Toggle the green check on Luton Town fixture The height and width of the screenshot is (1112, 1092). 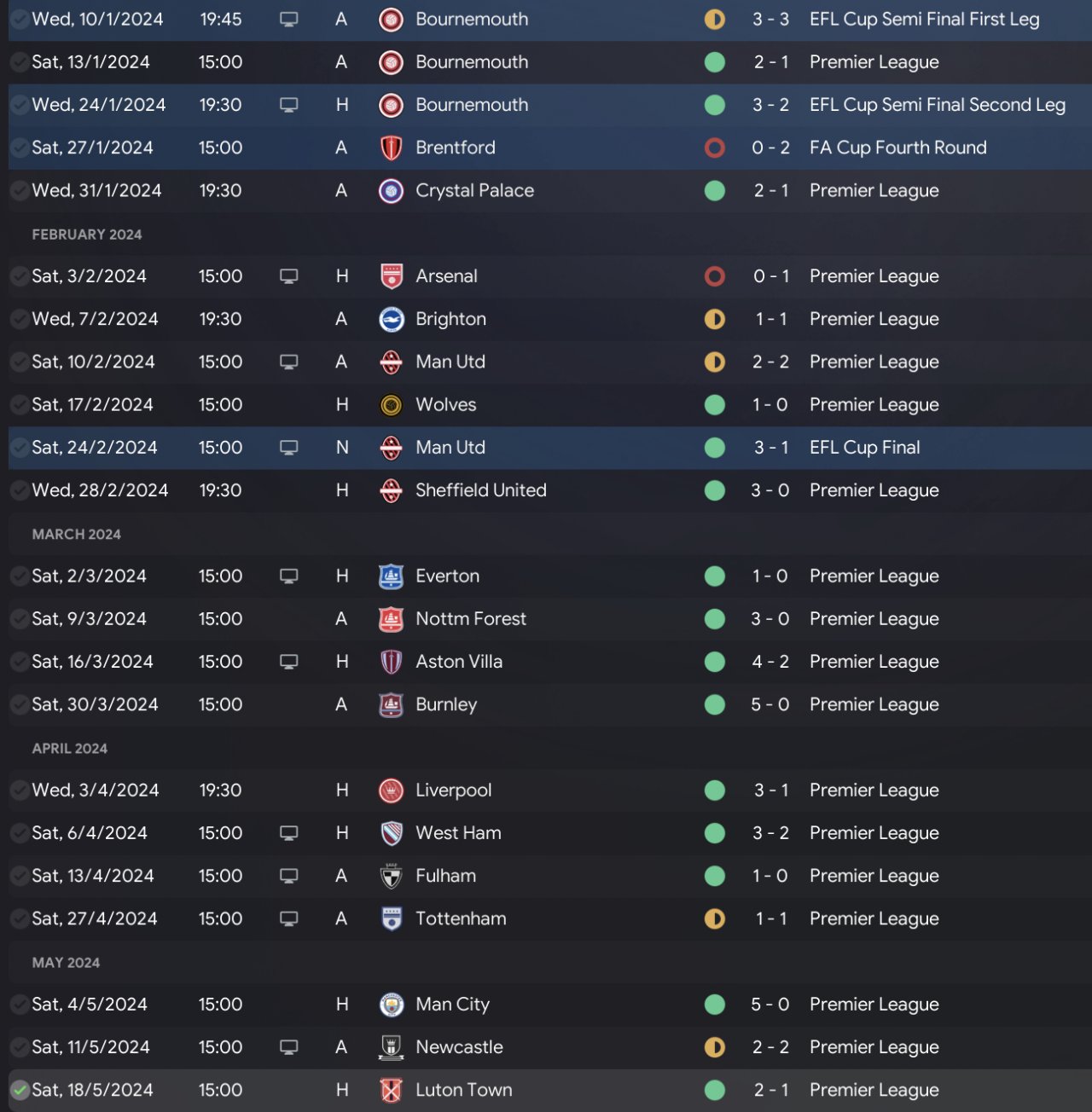[x=20, y=1090]
